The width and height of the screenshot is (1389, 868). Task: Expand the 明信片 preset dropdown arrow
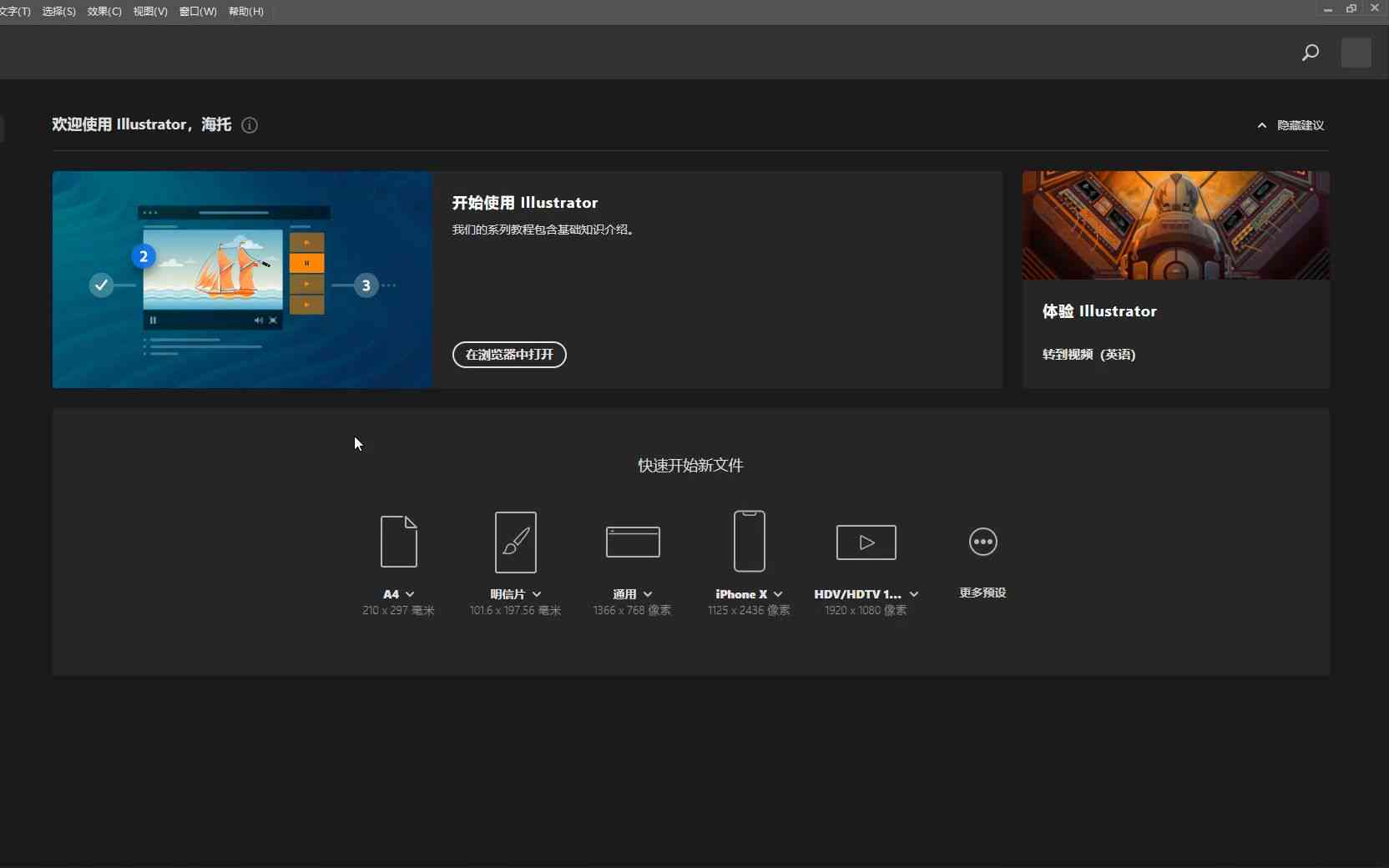[537, 594]
